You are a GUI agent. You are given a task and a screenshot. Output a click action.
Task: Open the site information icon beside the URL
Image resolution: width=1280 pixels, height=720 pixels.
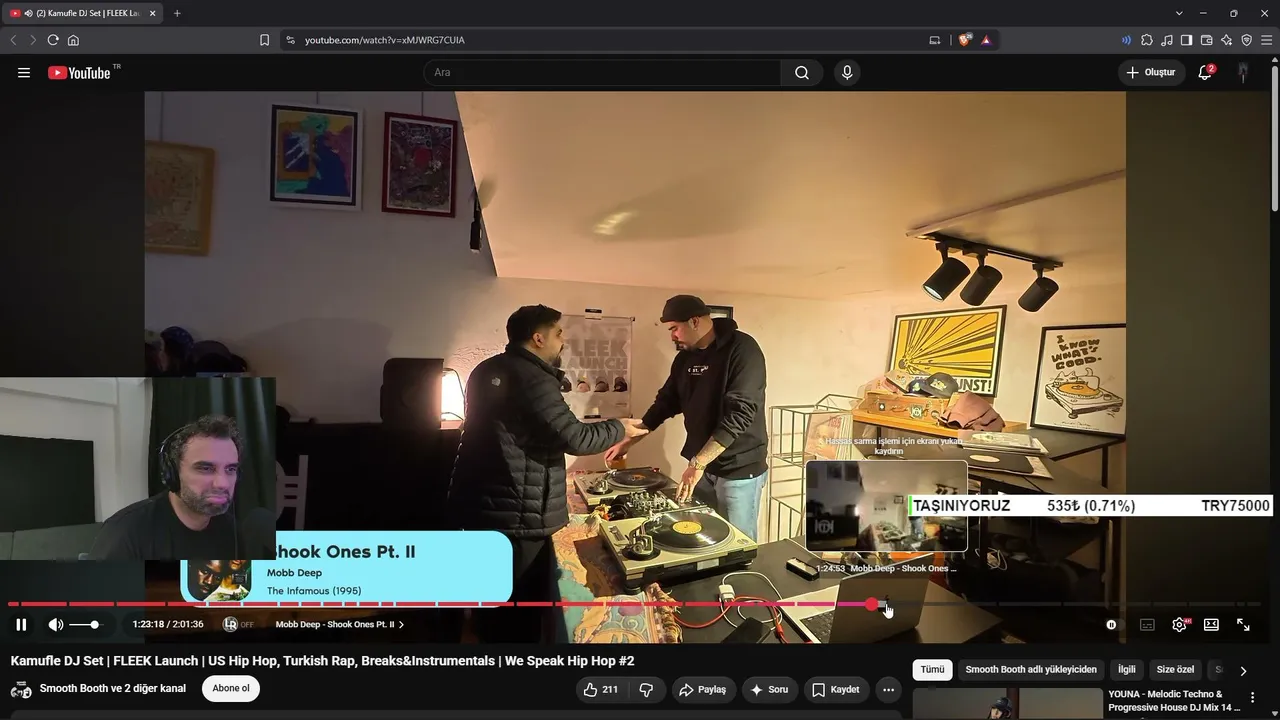point(290,40)
